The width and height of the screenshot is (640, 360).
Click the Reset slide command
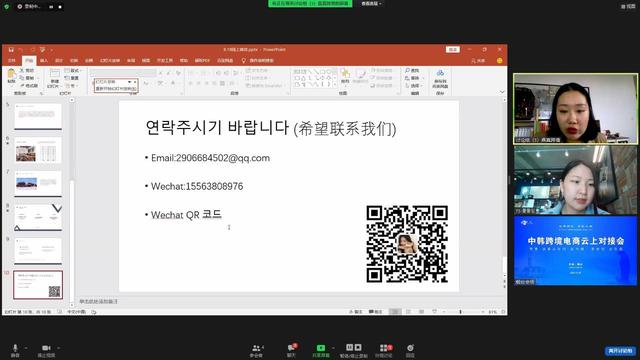(x=72, y=78)
